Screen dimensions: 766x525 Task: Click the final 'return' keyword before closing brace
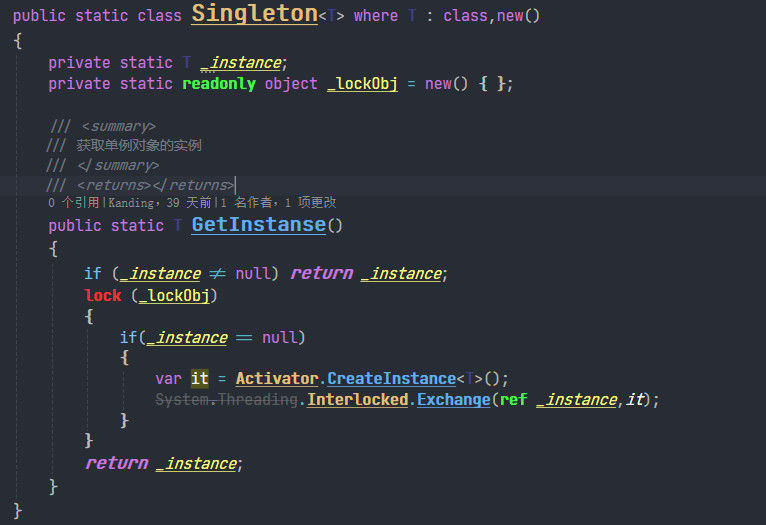(x=116, y=464)
